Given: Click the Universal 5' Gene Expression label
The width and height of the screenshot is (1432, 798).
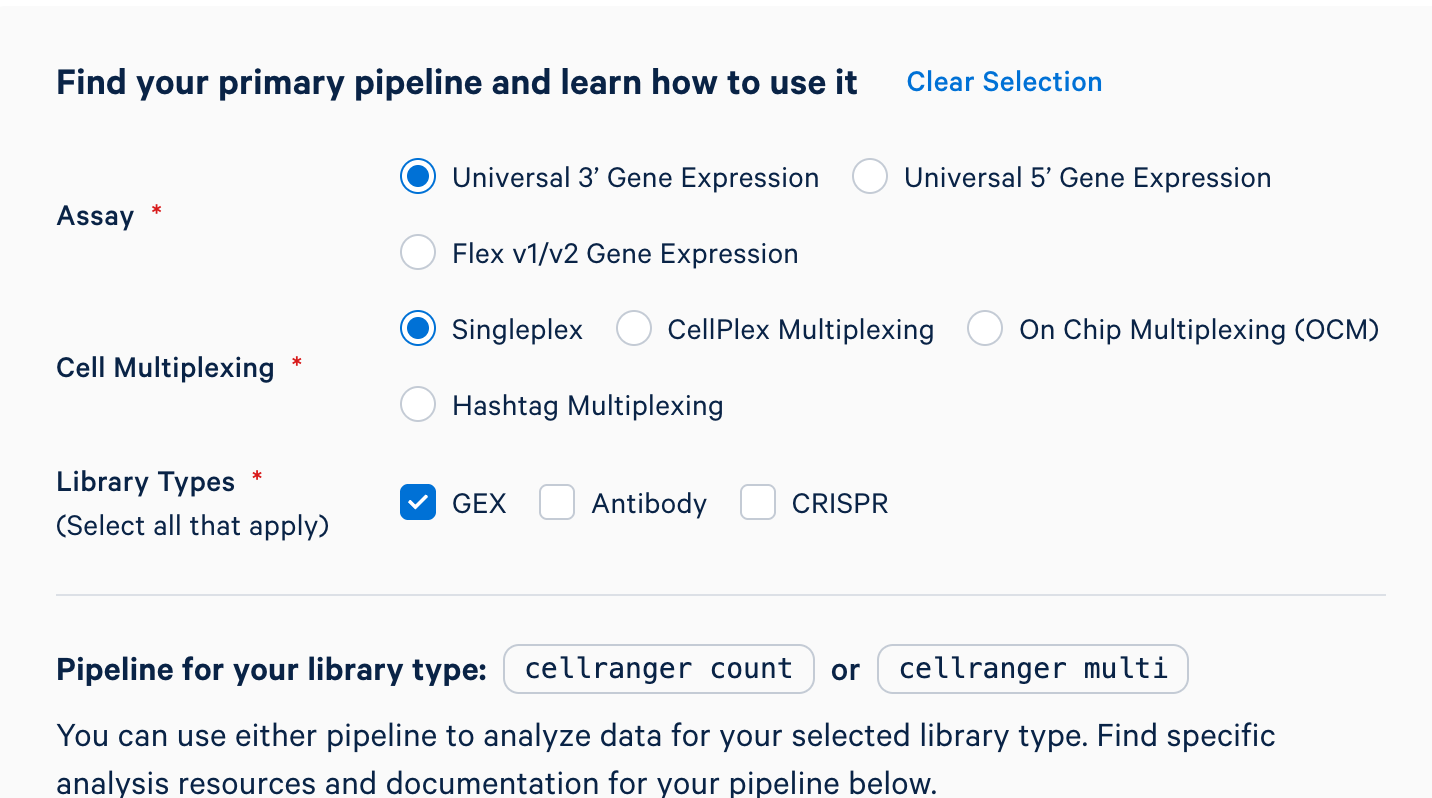Looking at the screenshot, I should pyautogui.click(x=1087, y=178).
